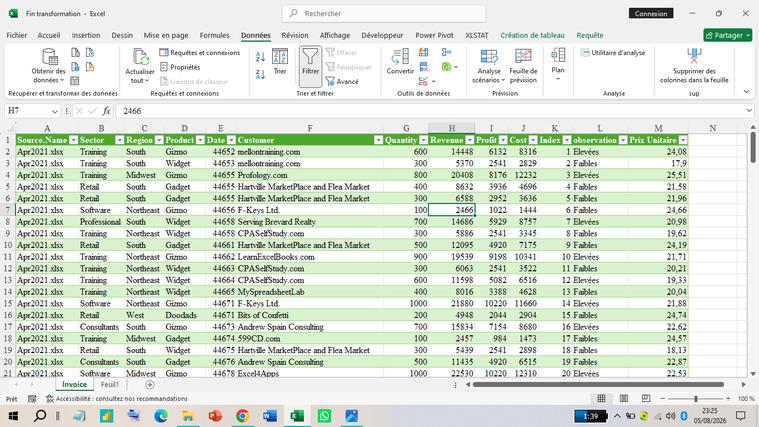The image size is (759, 427).
Task: Open the Sector column filter dropdown
Action: pos(119,140)
